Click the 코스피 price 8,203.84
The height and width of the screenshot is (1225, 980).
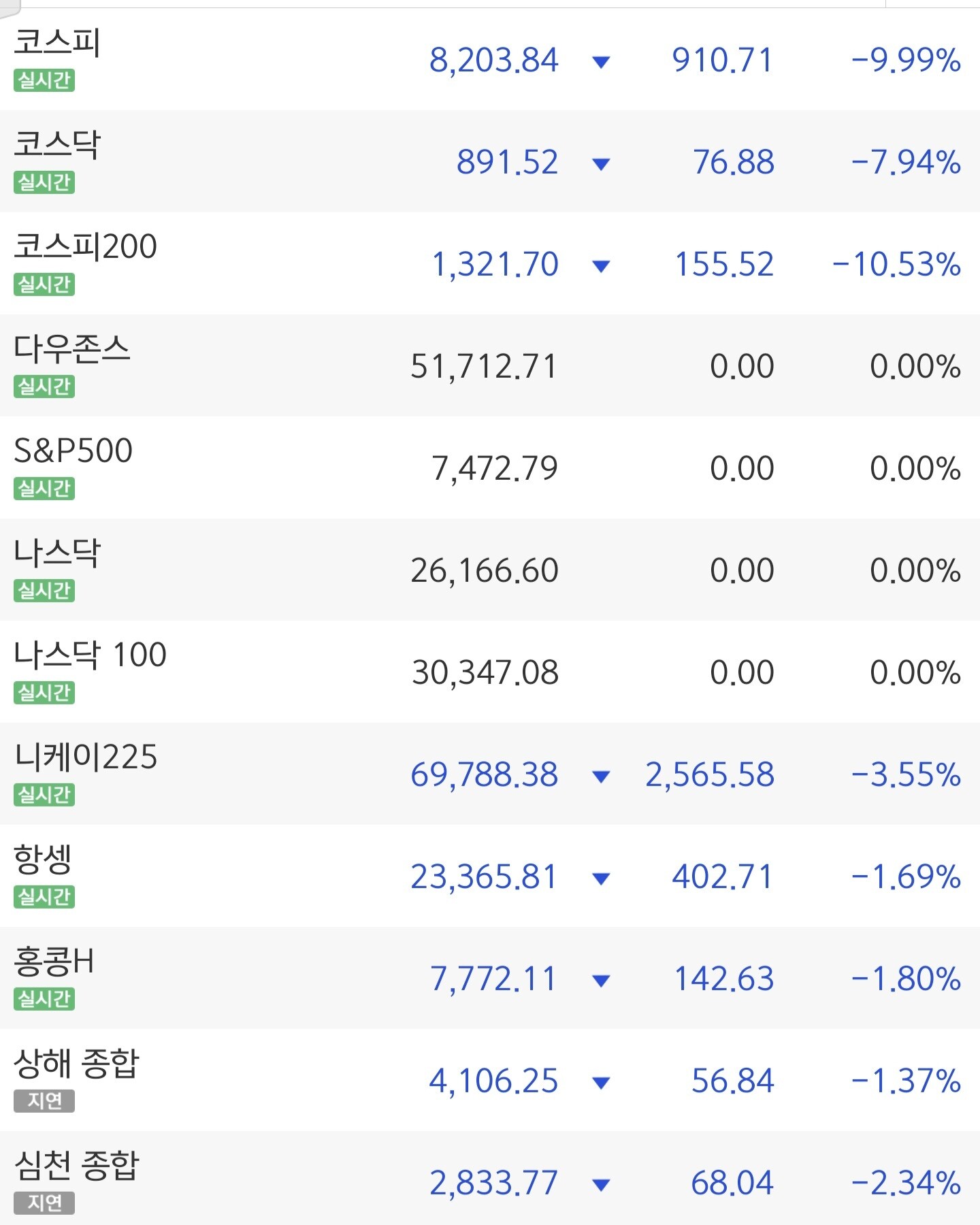coord(493,61)
